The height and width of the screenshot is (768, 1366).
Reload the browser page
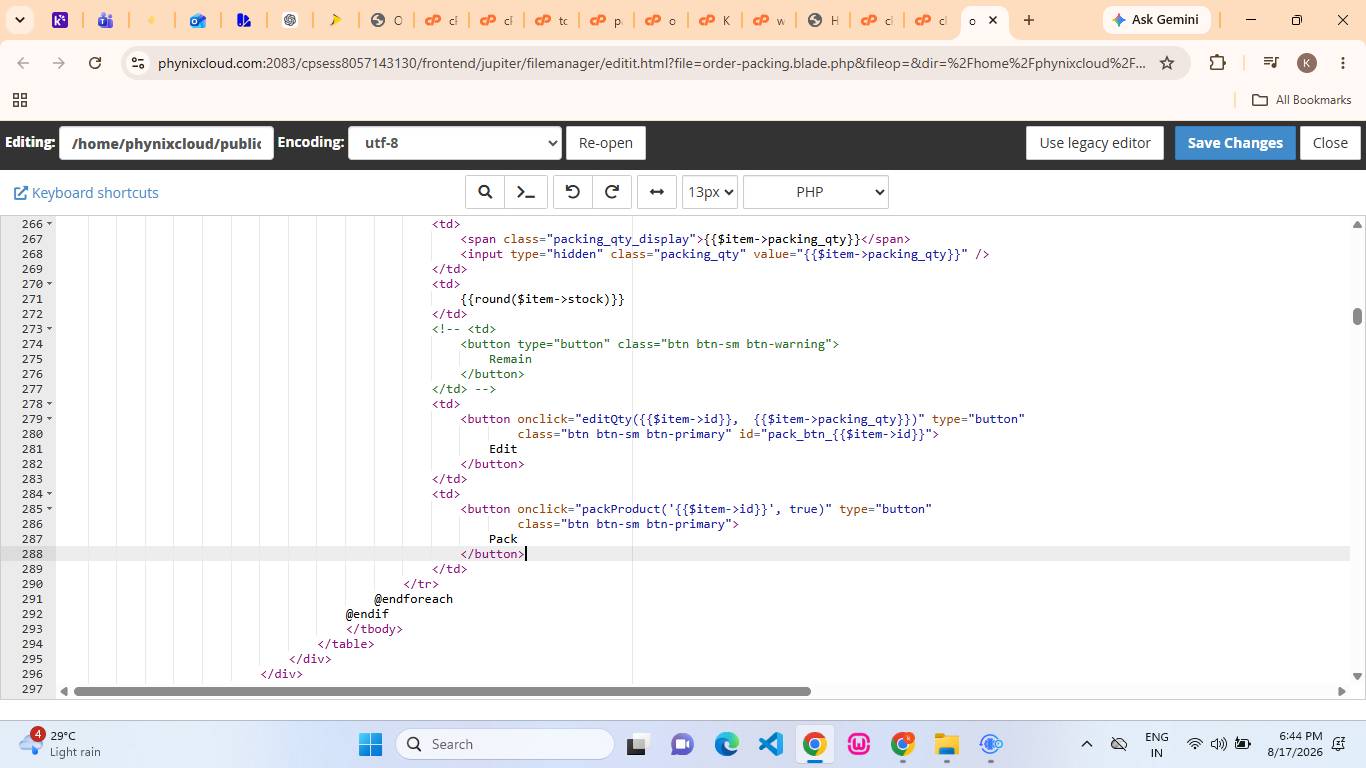[95, 63]
